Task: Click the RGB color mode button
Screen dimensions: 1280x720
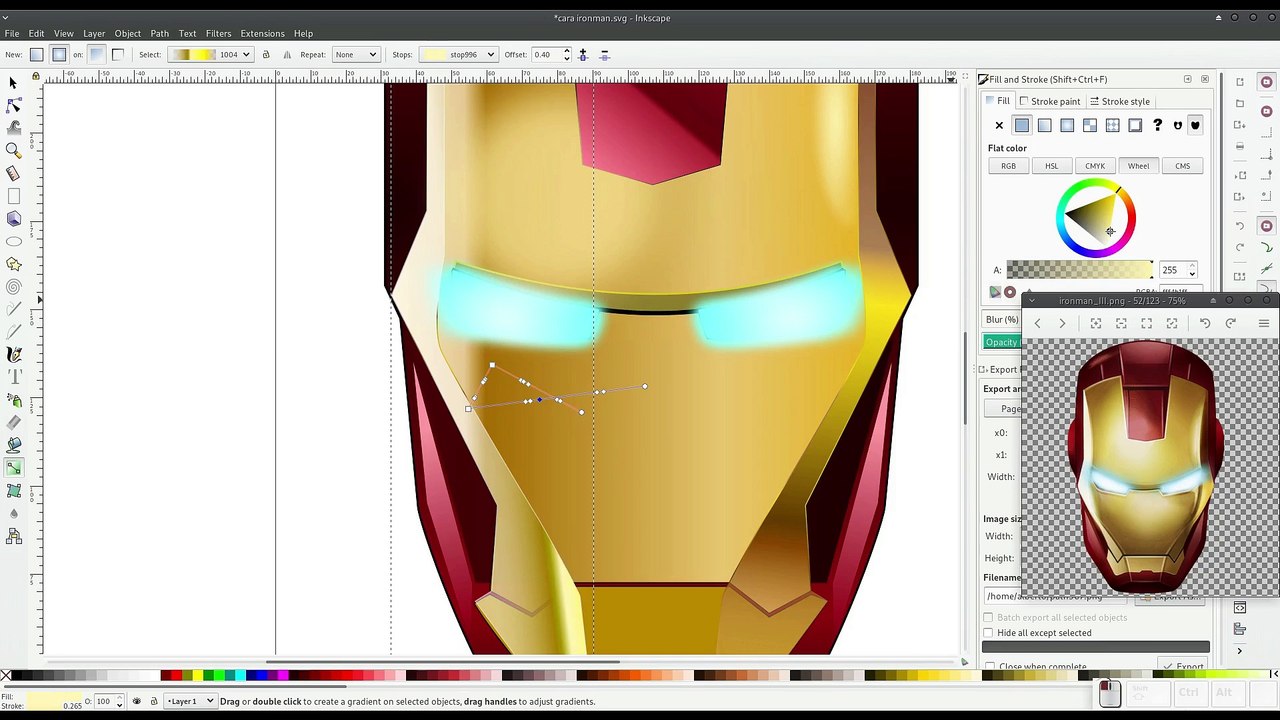Action: 1008,166
